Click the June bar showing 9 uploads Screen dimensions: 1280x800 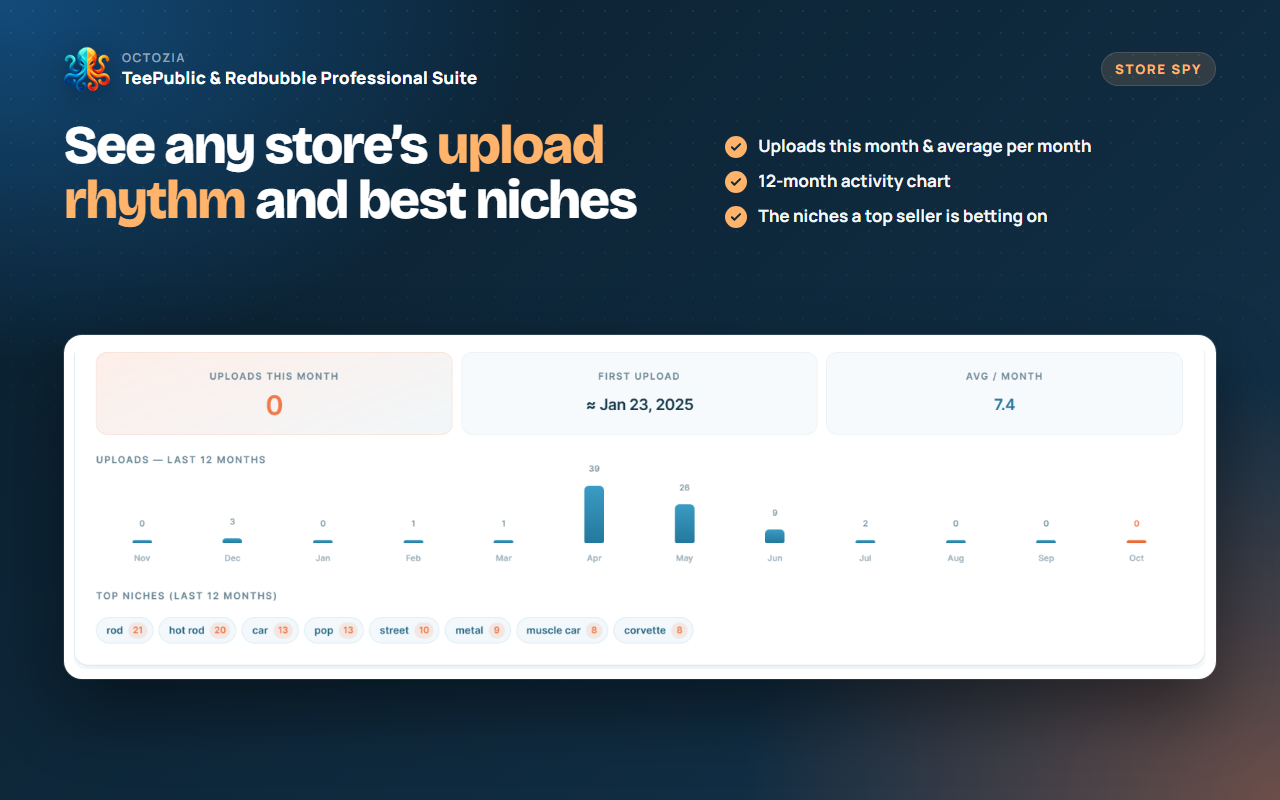[x=775, y=536]
